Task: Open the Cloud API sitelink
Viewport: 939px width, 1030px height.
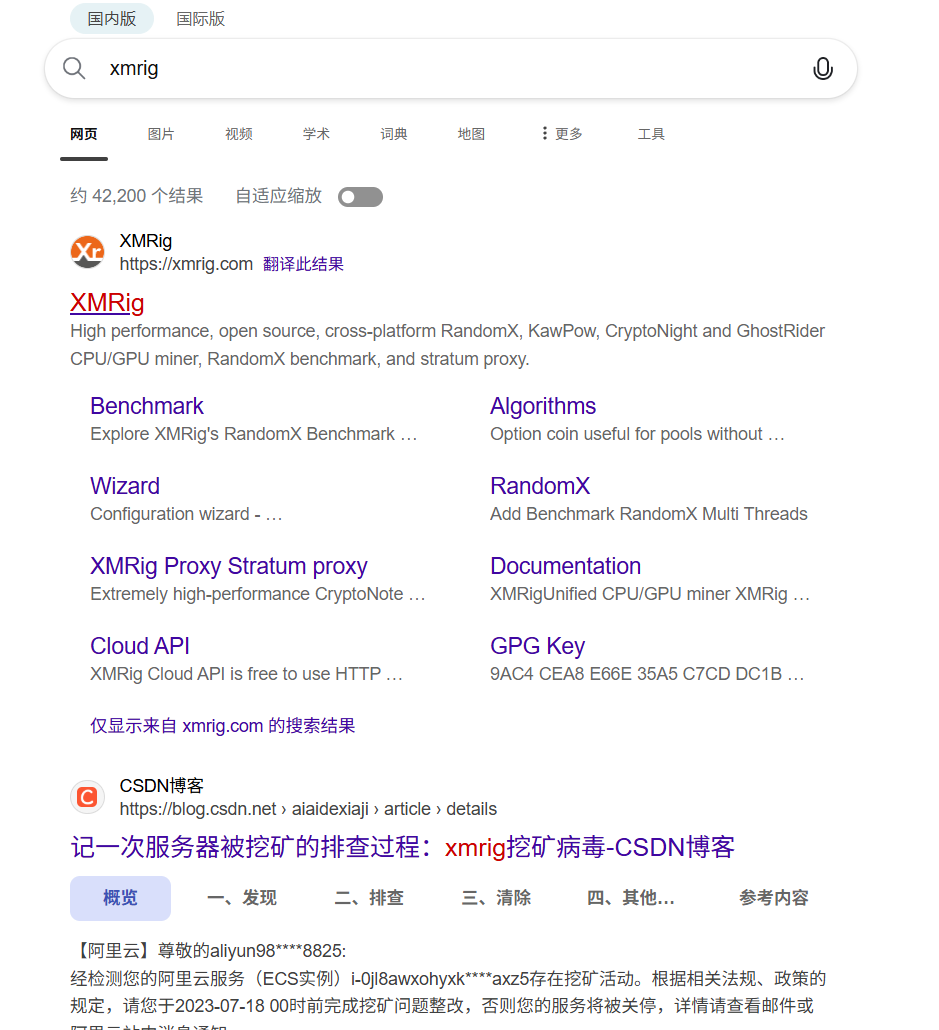Action: pyautogui.click(x=140, y=646)
